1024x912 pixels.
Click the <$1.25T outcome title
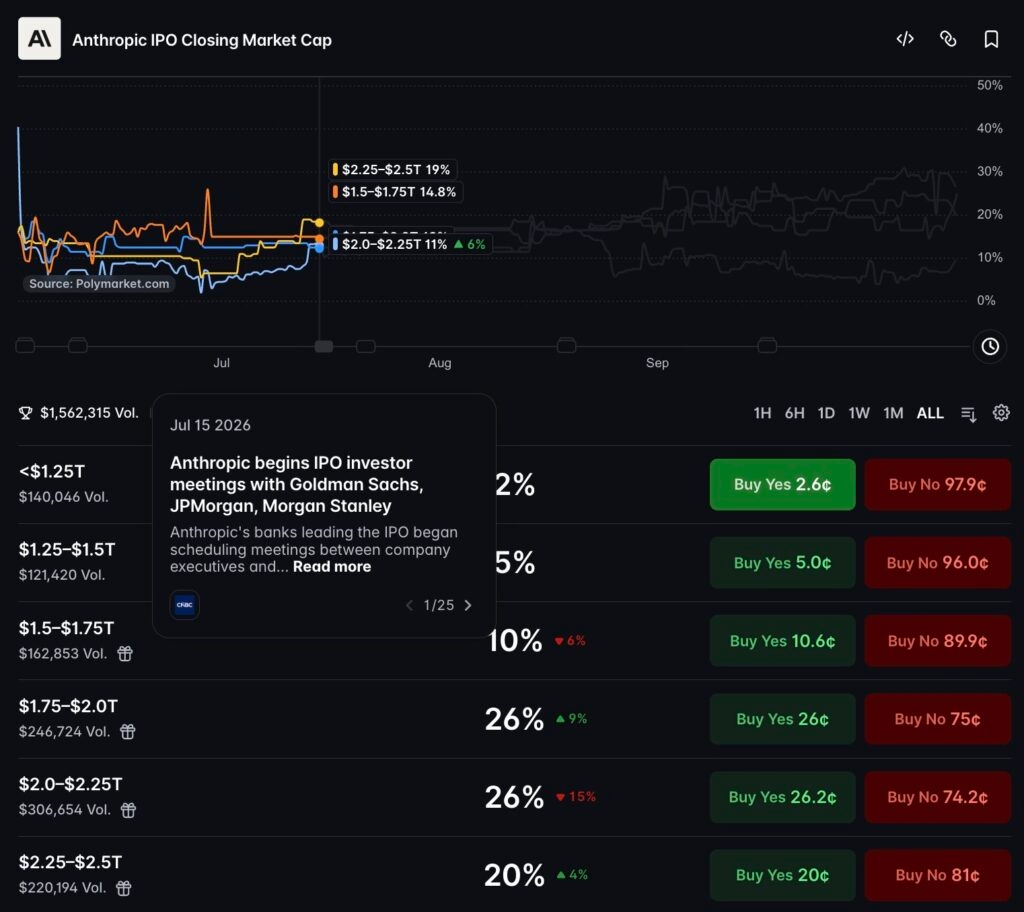pos(52,471)
